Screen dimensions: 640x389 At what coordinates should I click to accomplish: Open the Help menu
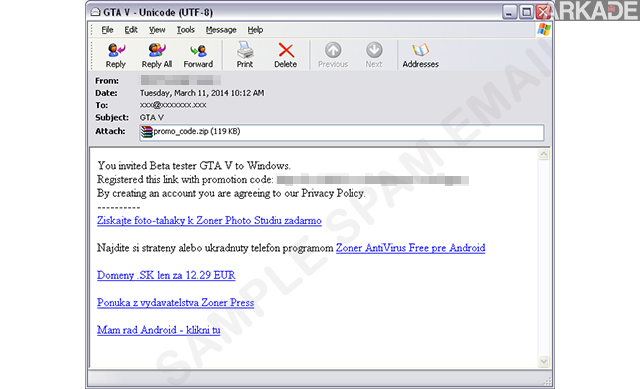(x=255, y=30)
